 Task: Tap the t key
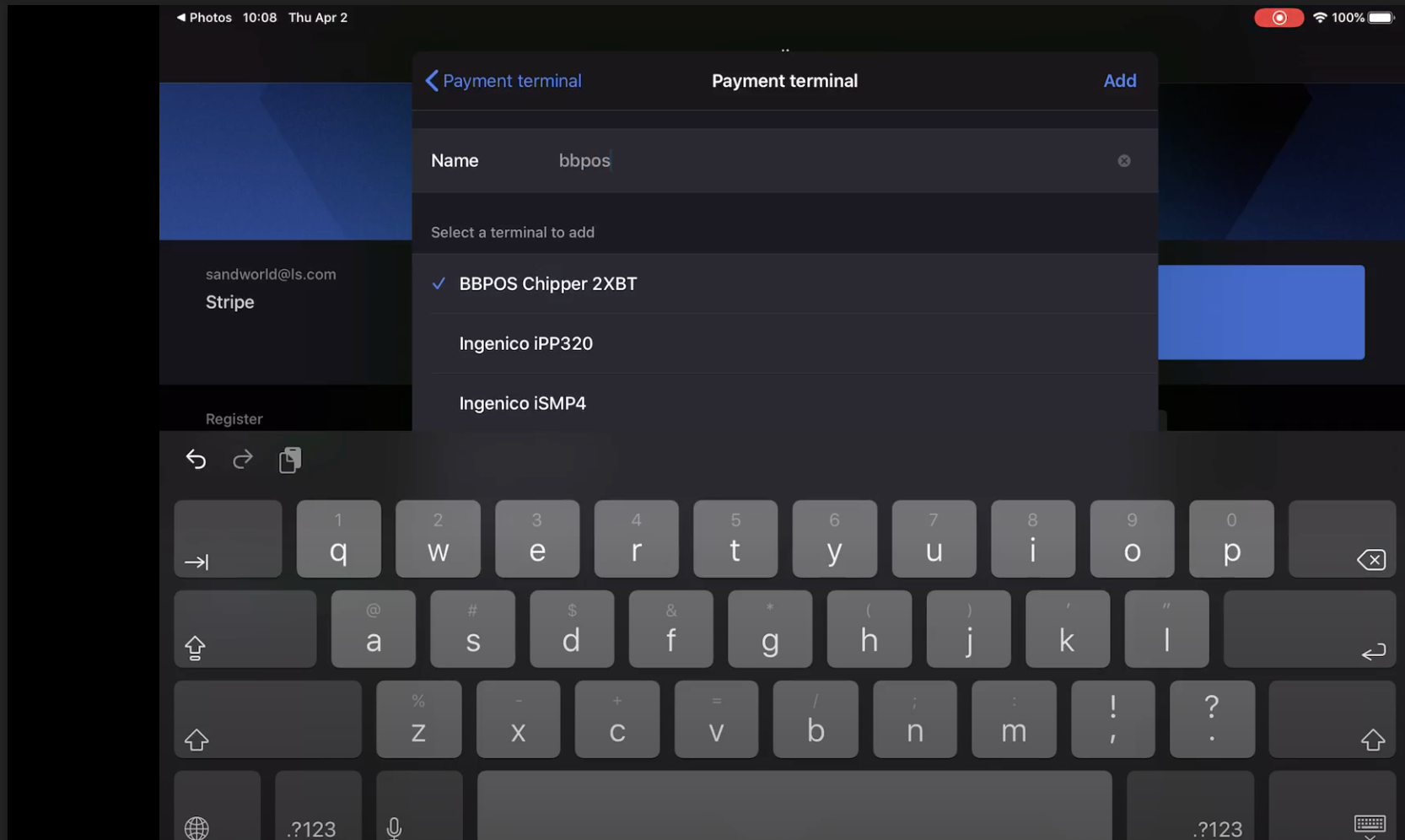[735, 539]
